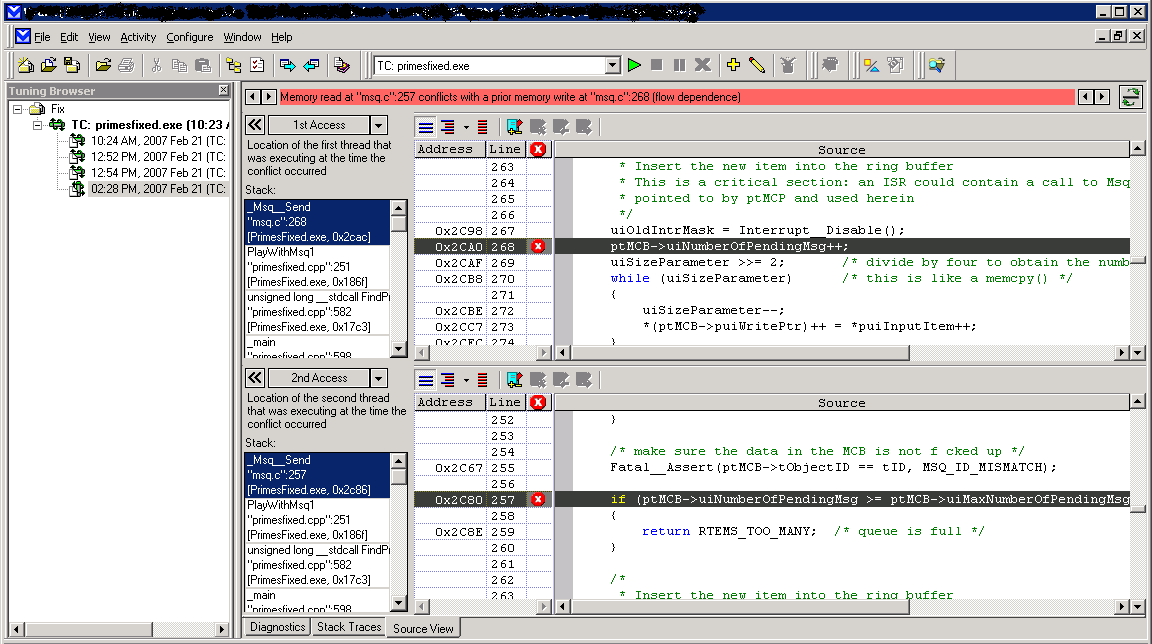This screenshot has height=644, width=1152.
Task: Click the Line column header in top pane
Action: click(504, 149)
